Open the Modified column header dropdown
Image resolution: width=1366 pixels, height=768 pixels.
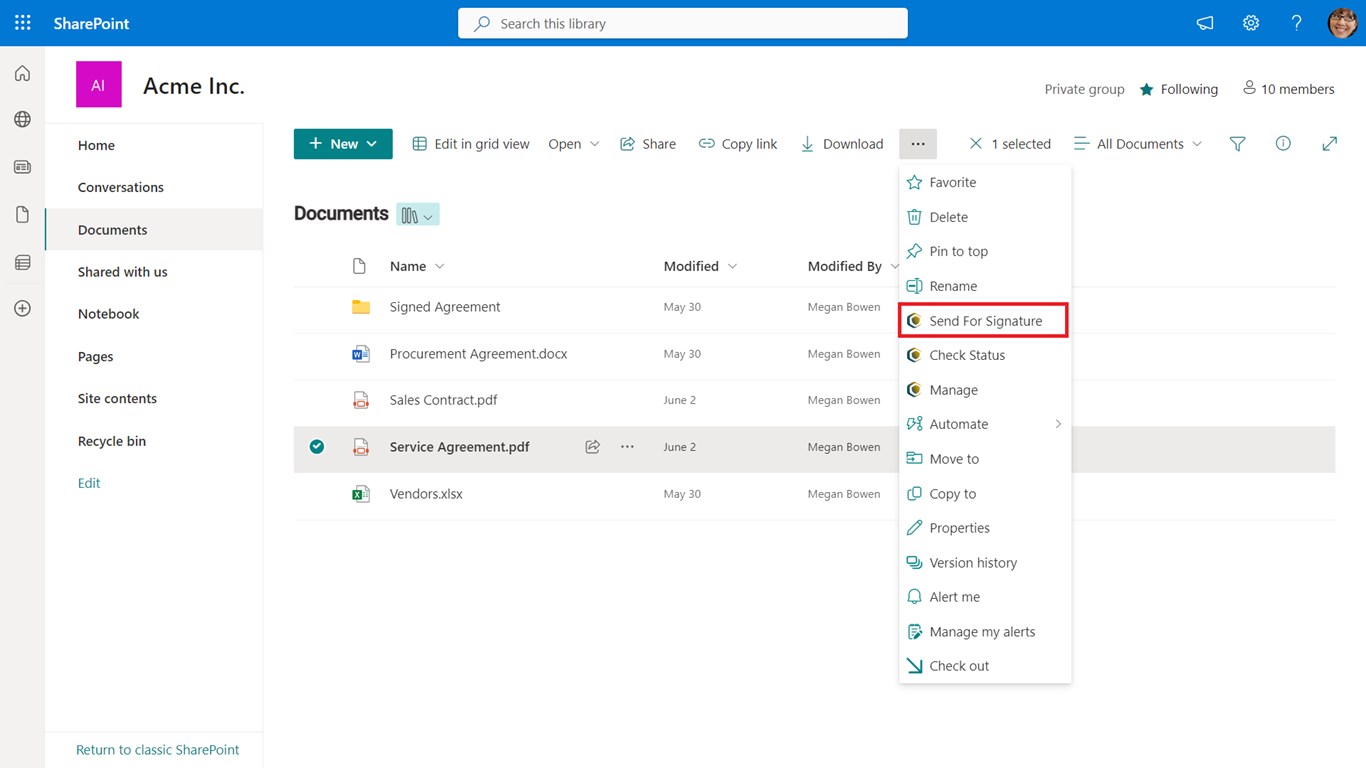(x=732, y=266)
